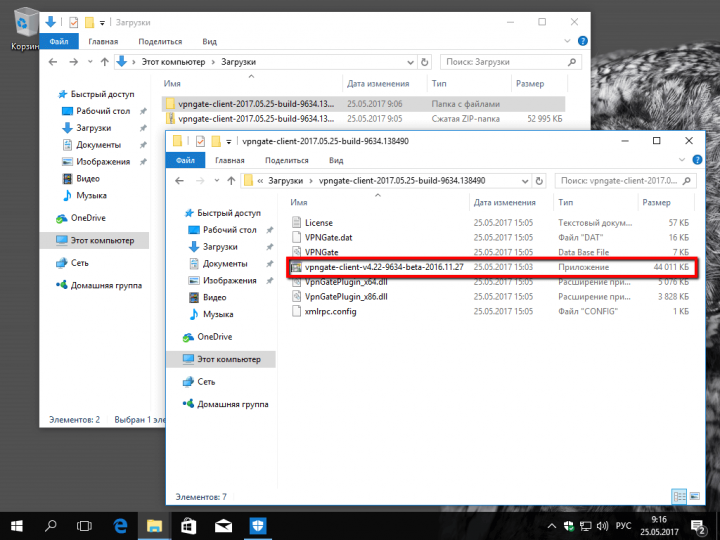
Task: Open Вид tab in Загрузки window
Action: [209, 41]
